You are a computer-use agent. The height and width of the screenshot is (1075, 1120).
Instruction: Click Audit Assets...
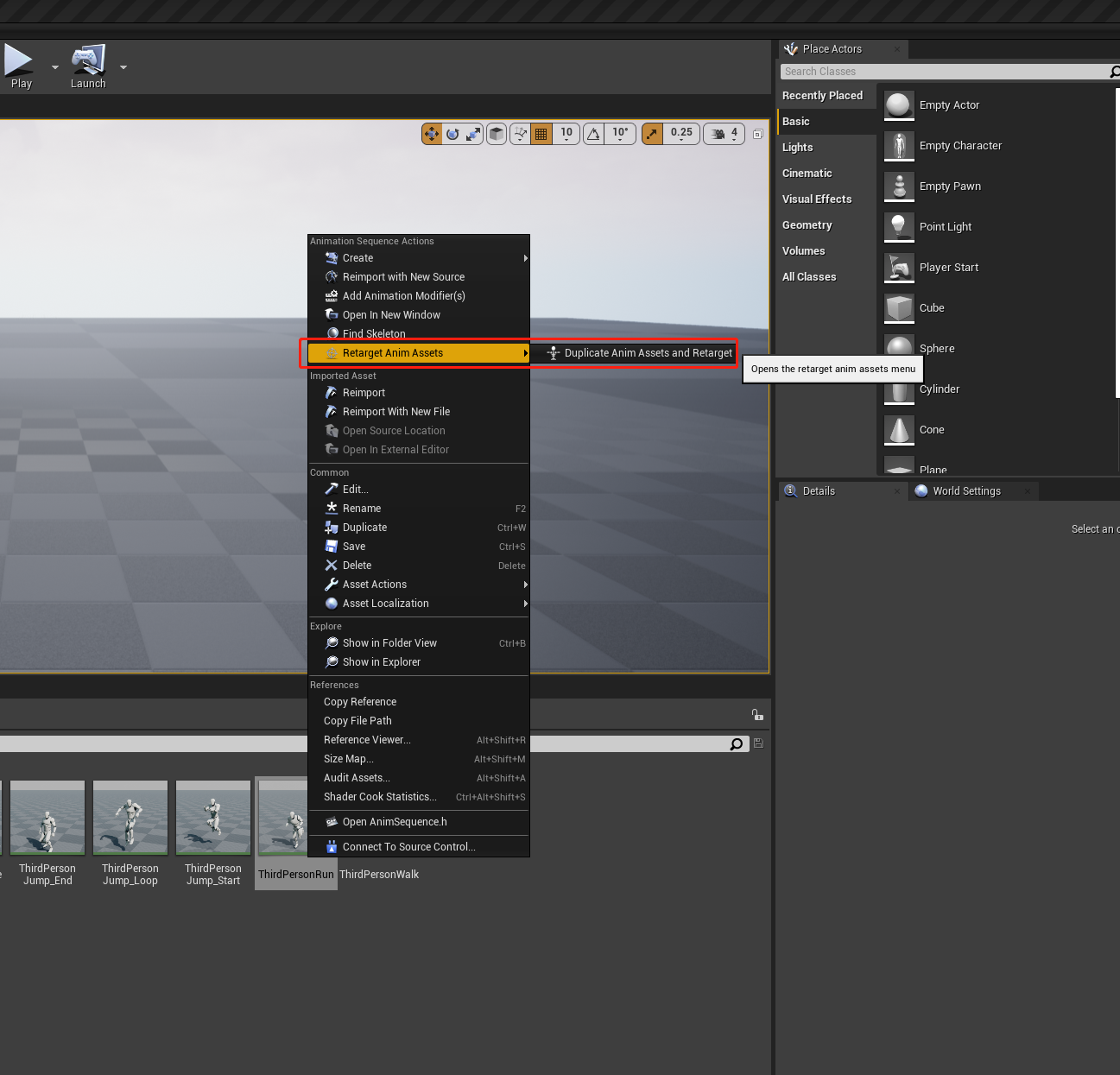419,778
